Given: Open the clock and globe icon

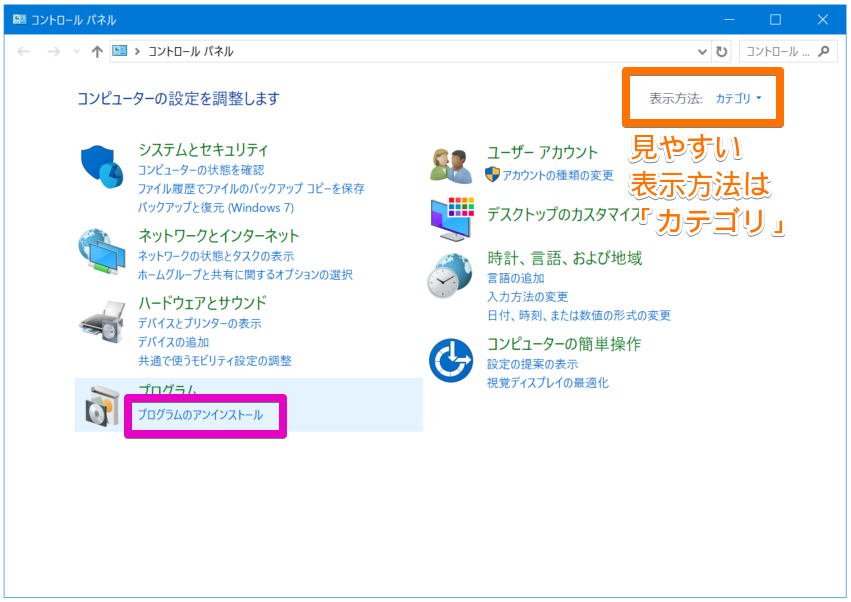Looking at the screenshot, I should pyautogui.click(x=449, y=276).
